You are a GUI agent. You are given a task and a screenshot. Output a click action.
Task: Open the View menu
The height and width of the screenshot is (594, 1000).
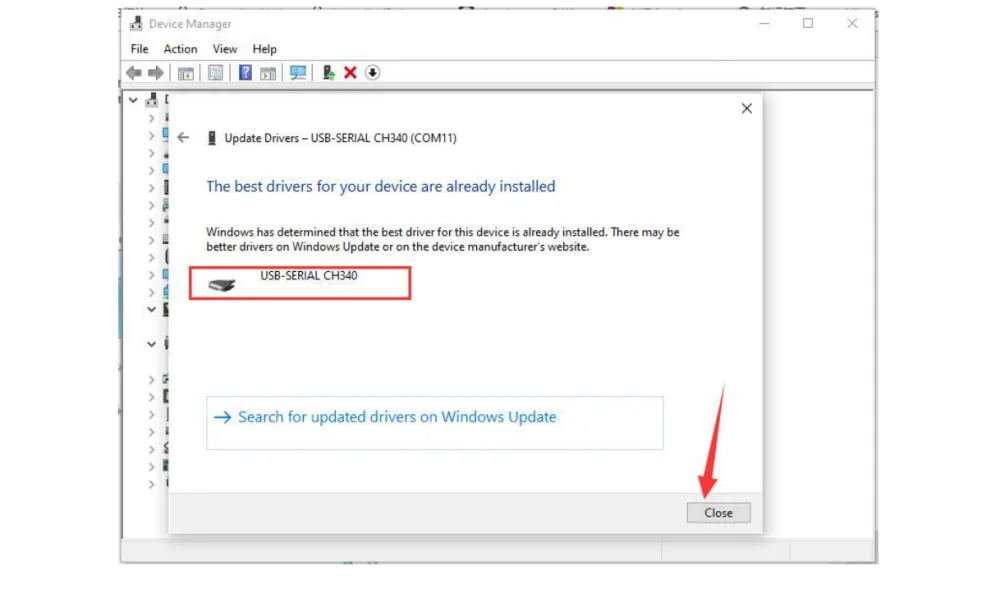(224, 49)
